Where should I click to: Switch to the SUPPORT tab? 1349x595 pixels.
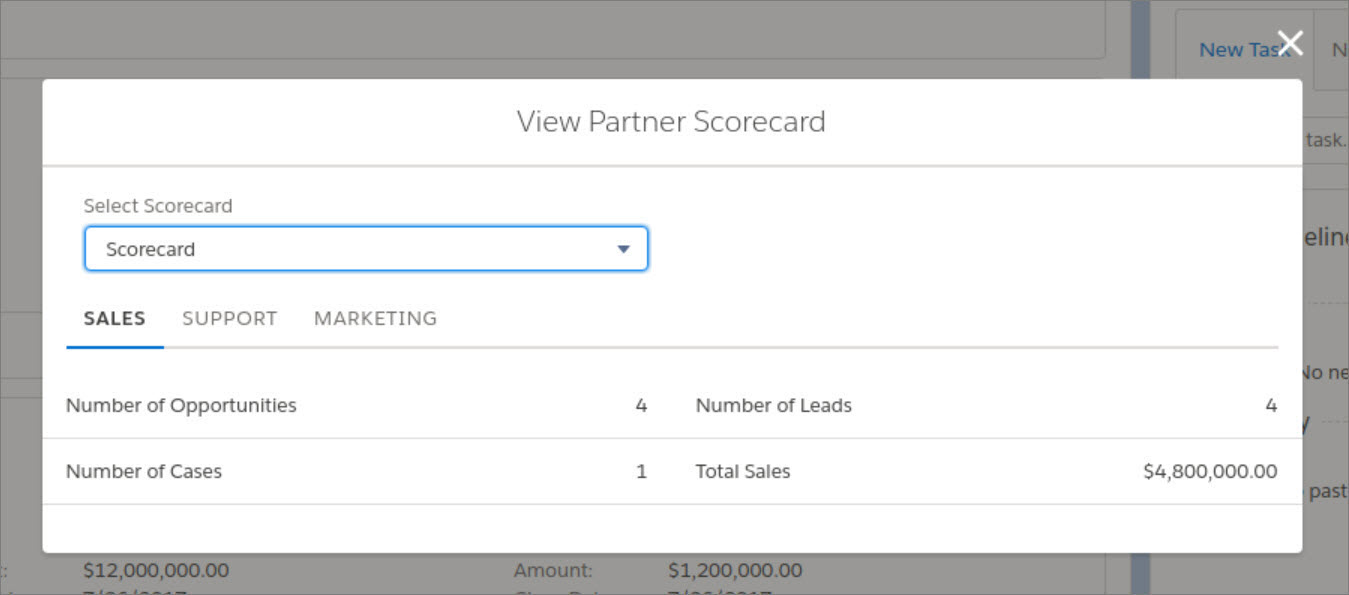(229, 318)
